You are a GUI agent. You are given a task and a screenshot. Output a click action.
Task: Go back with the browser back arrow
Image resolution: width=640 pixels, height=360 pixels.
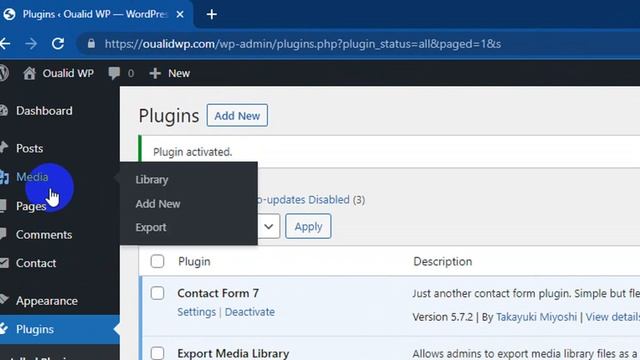[4, 44]
